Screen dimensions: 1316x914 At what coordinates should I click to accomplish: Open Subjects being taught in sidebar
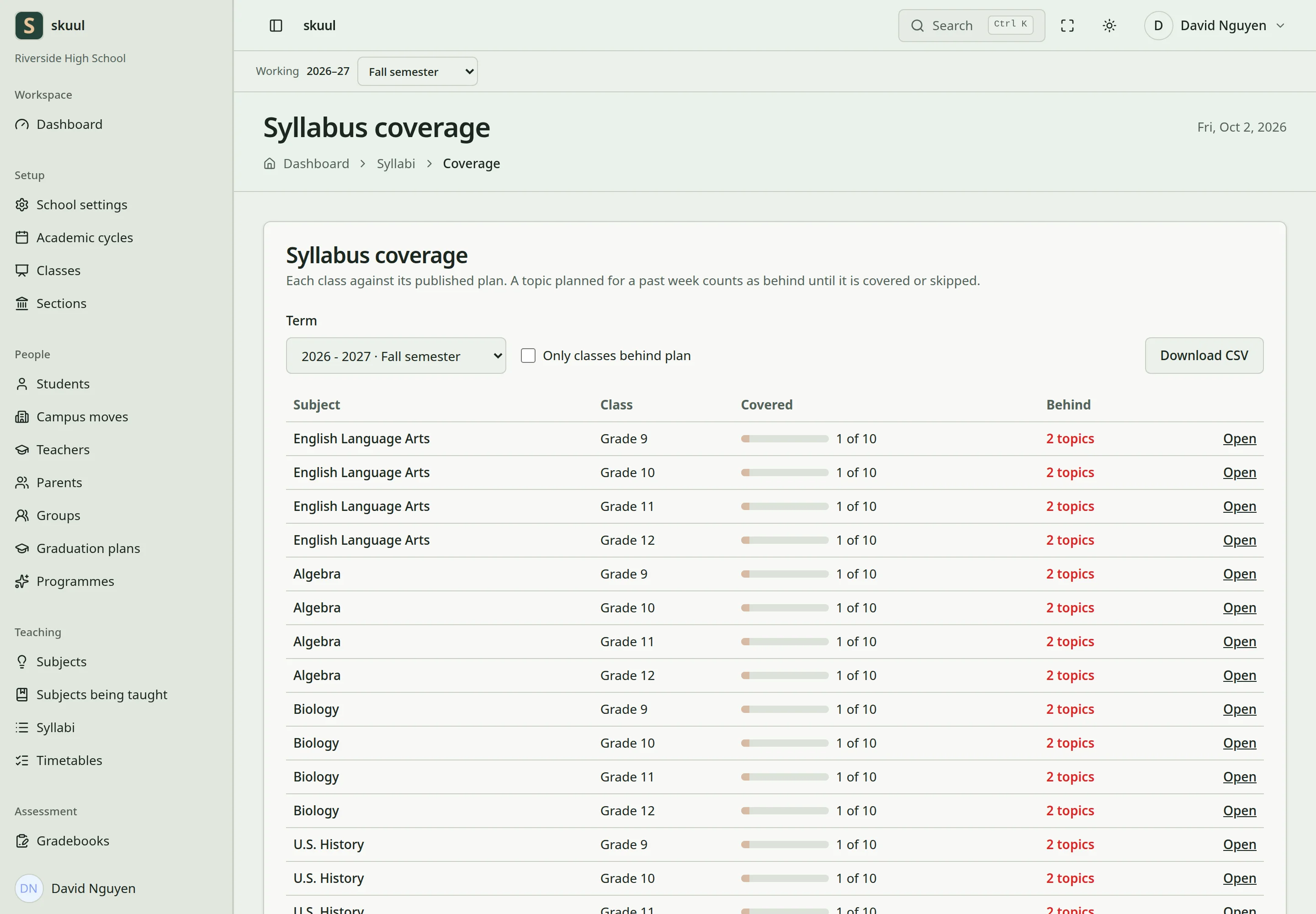point(102,694)
